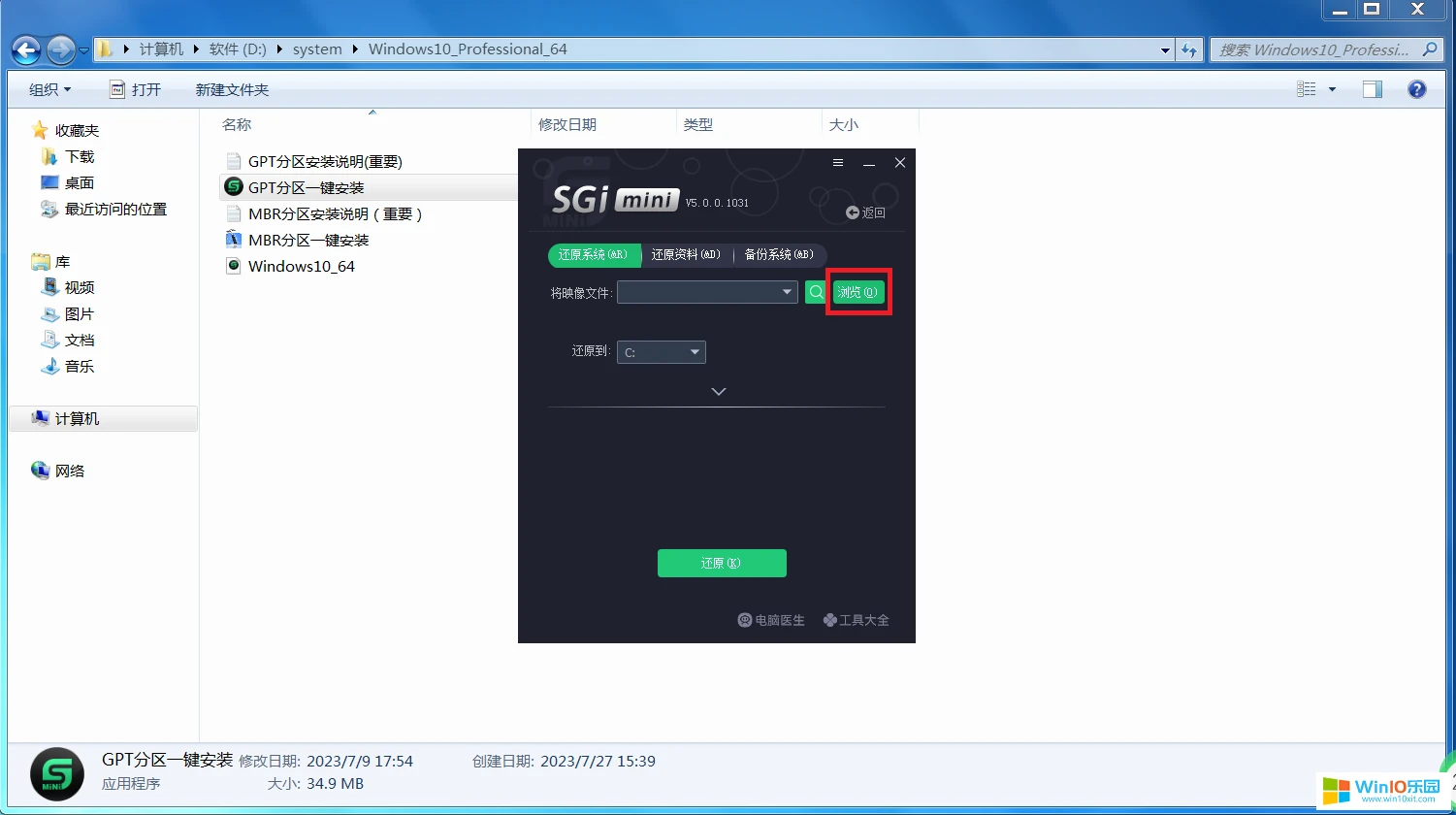
Task: Click the blue help question mark icon
Action: click(x=1416, y=89)
